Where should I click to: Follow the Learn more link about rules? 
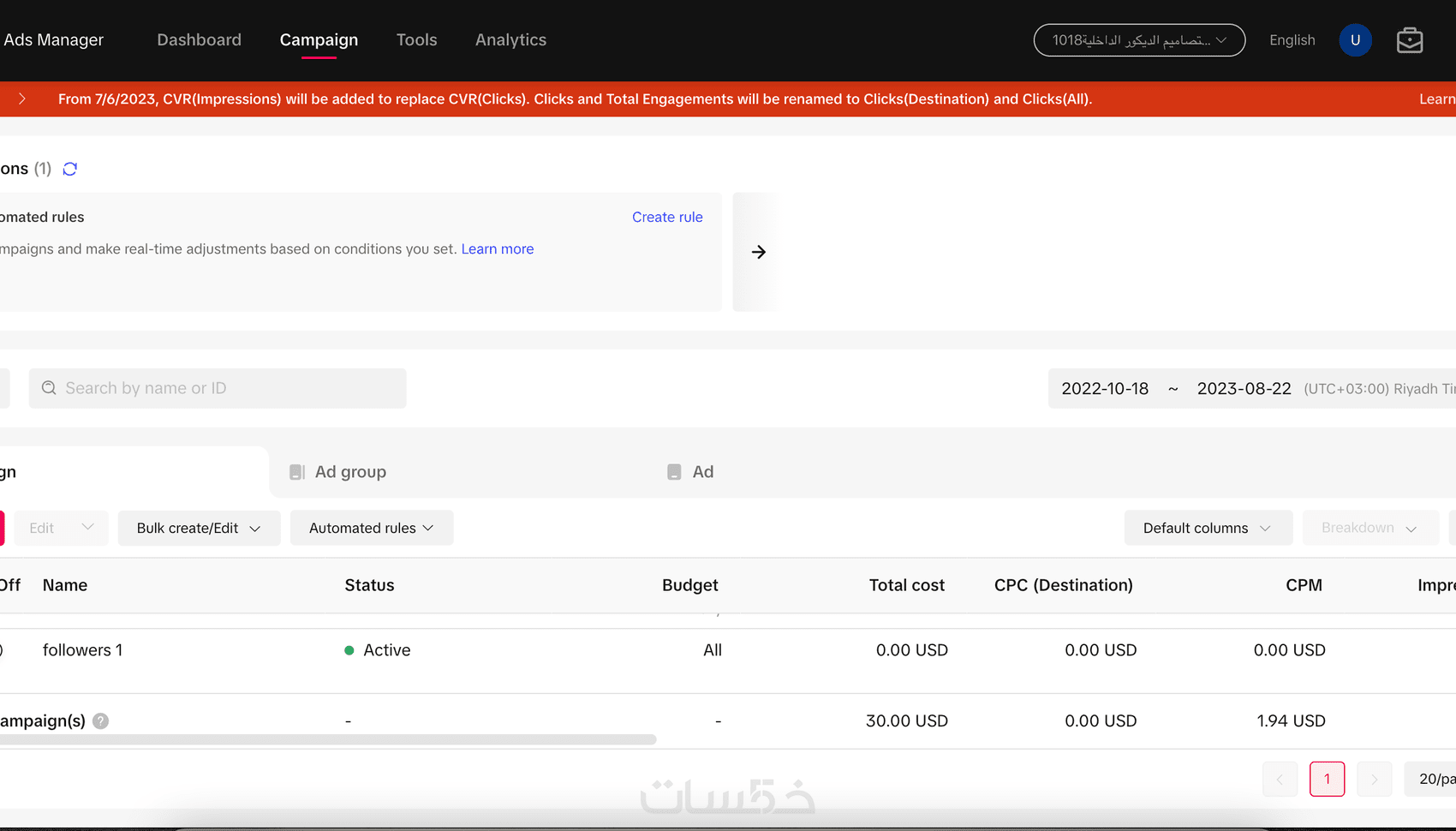pyautogui.click(x=497, y=249)
